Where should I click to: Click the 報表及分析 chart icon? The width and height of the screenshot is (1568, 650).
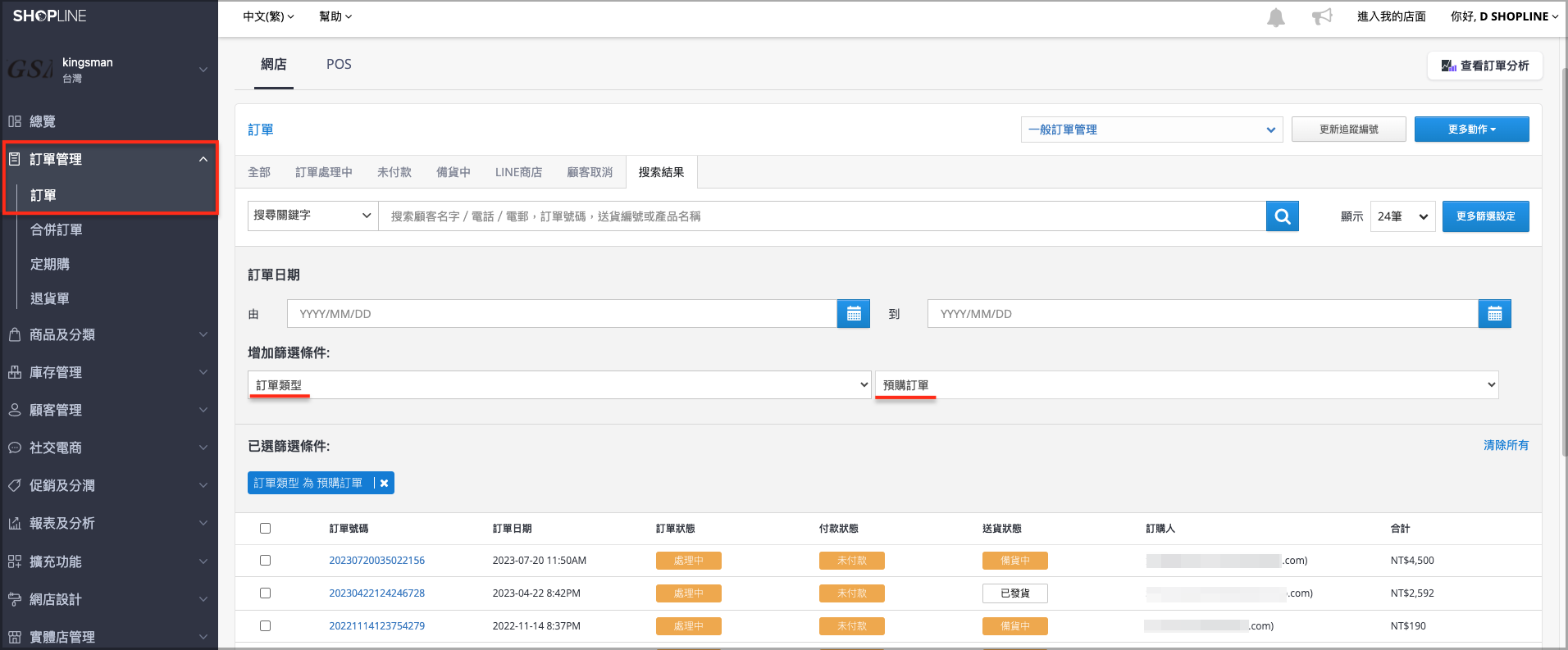coord(15,523)
